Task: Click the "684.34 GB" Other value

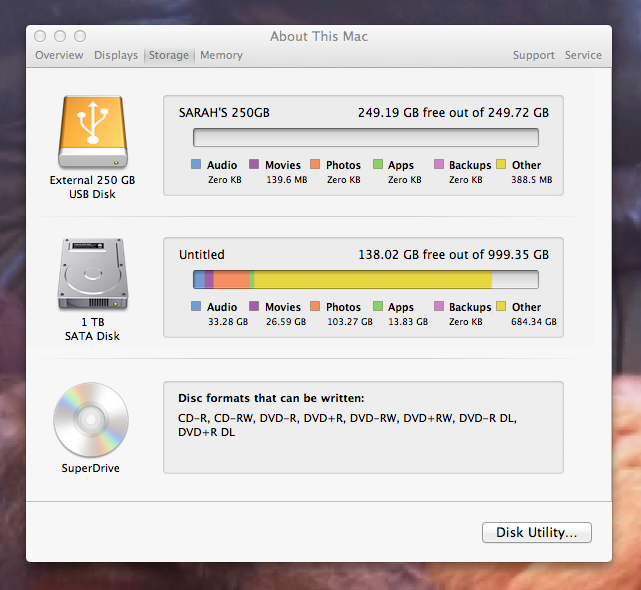Action: point(533,322)
